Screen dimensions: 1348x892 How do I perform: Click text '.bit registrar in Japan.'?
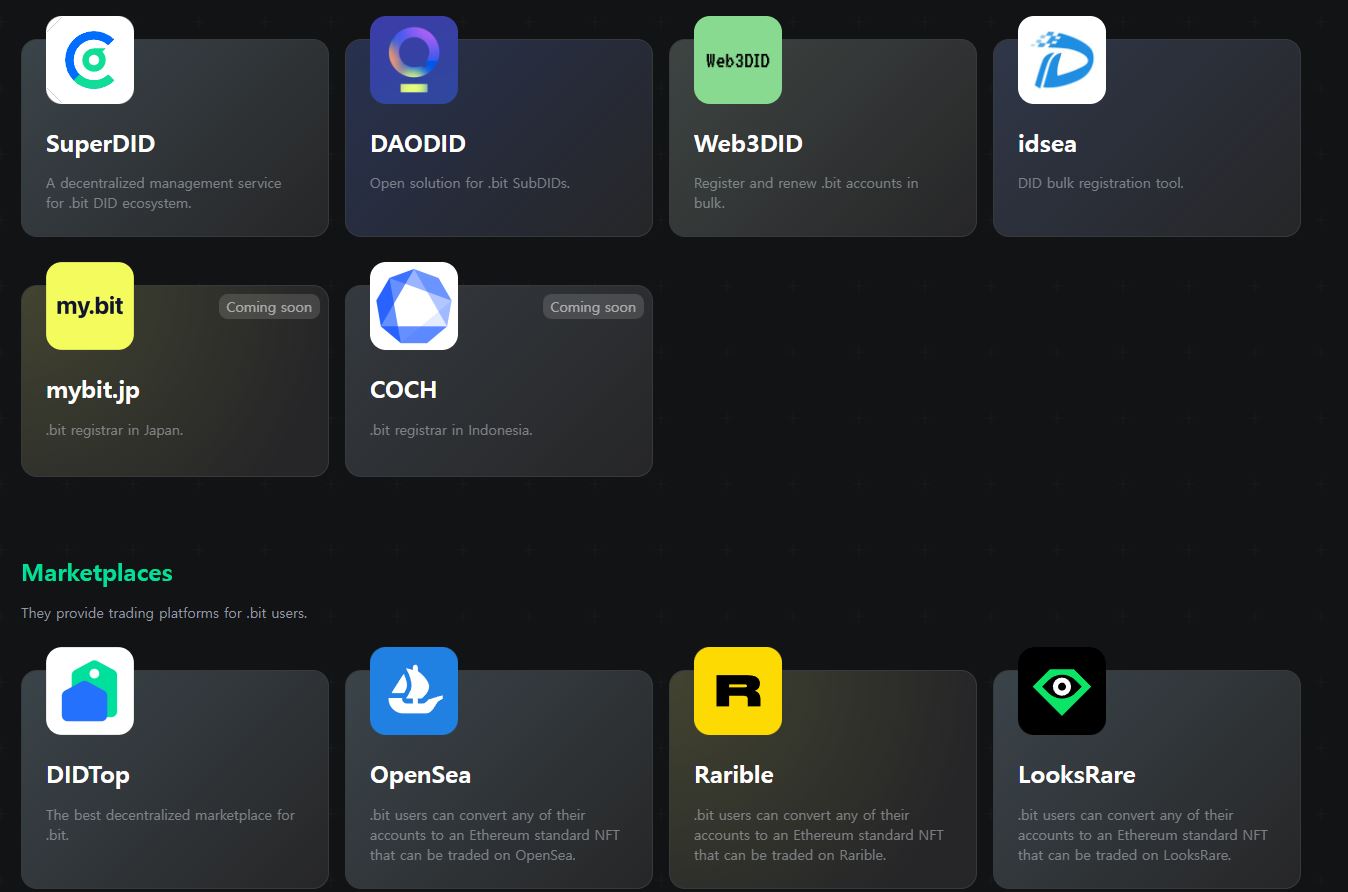click(115, 430)
